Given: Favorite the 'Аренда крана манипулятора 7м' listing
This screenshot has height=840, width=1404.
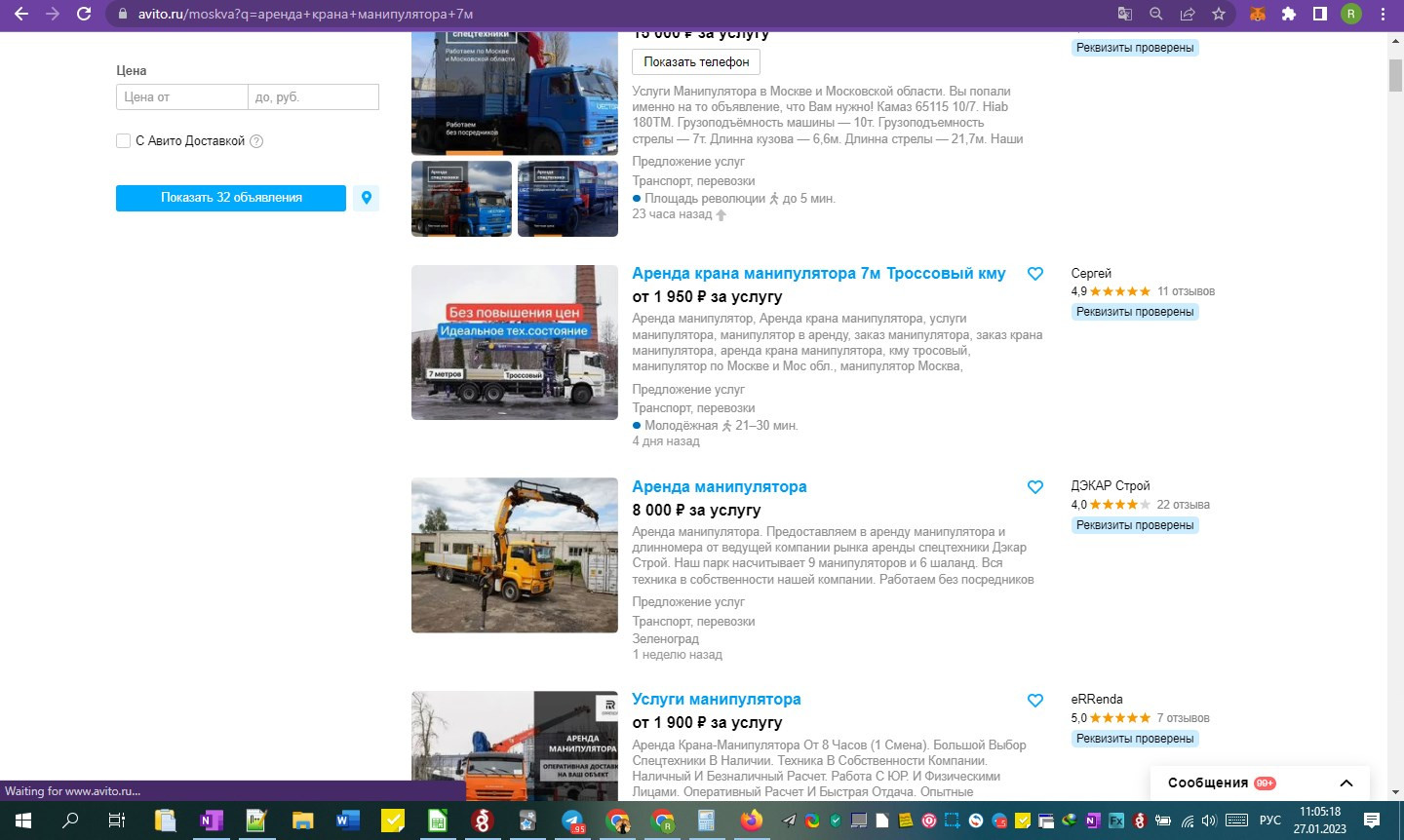Looking at the screenshot, I should (x=1035, y=274).
